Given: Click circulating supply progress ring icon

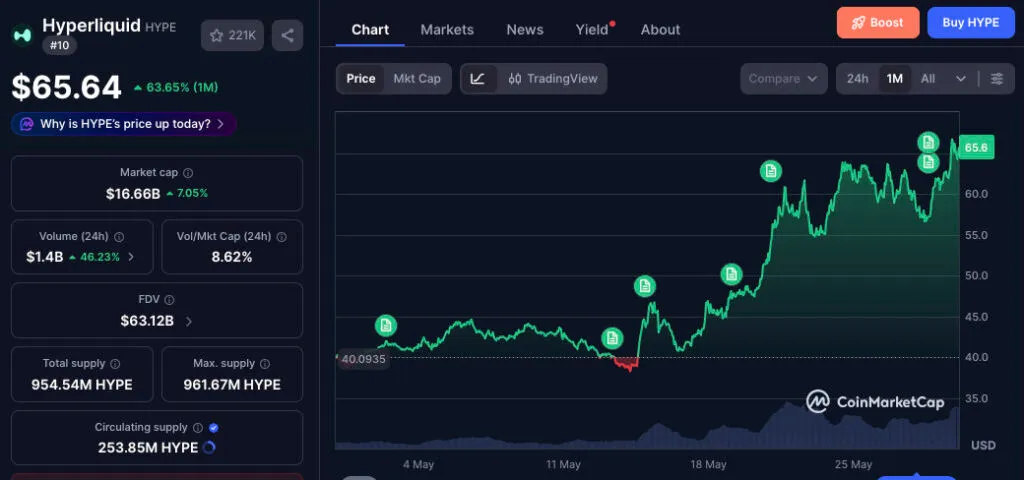Looking at the screenshot, I should pos(210,447).
